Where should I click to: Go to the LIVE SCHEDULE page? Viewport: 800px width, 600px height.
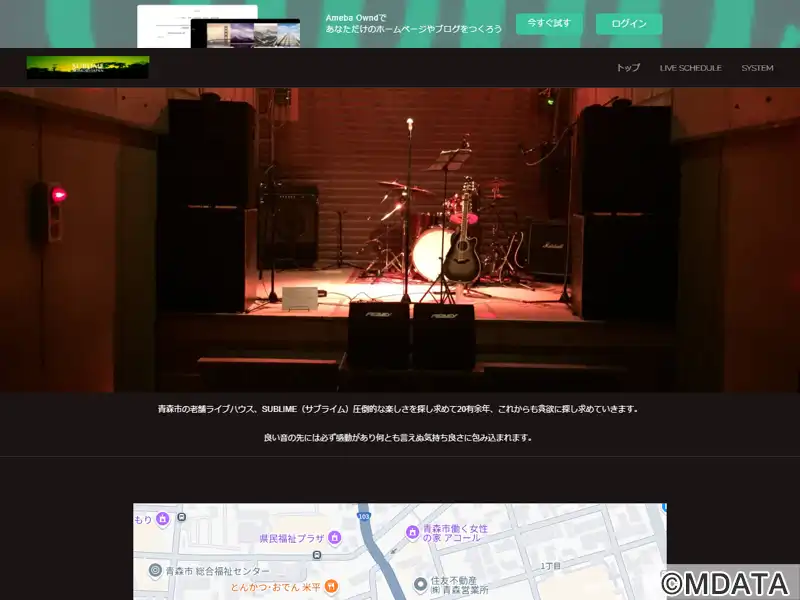click(x=690, y=68)
